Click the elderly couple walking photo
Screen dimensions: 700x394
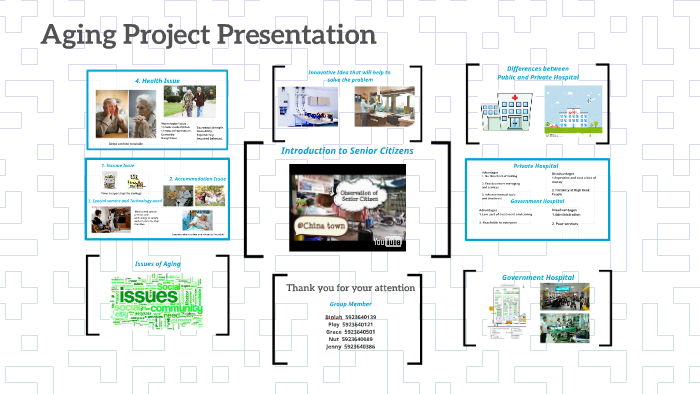click(190, 102)
